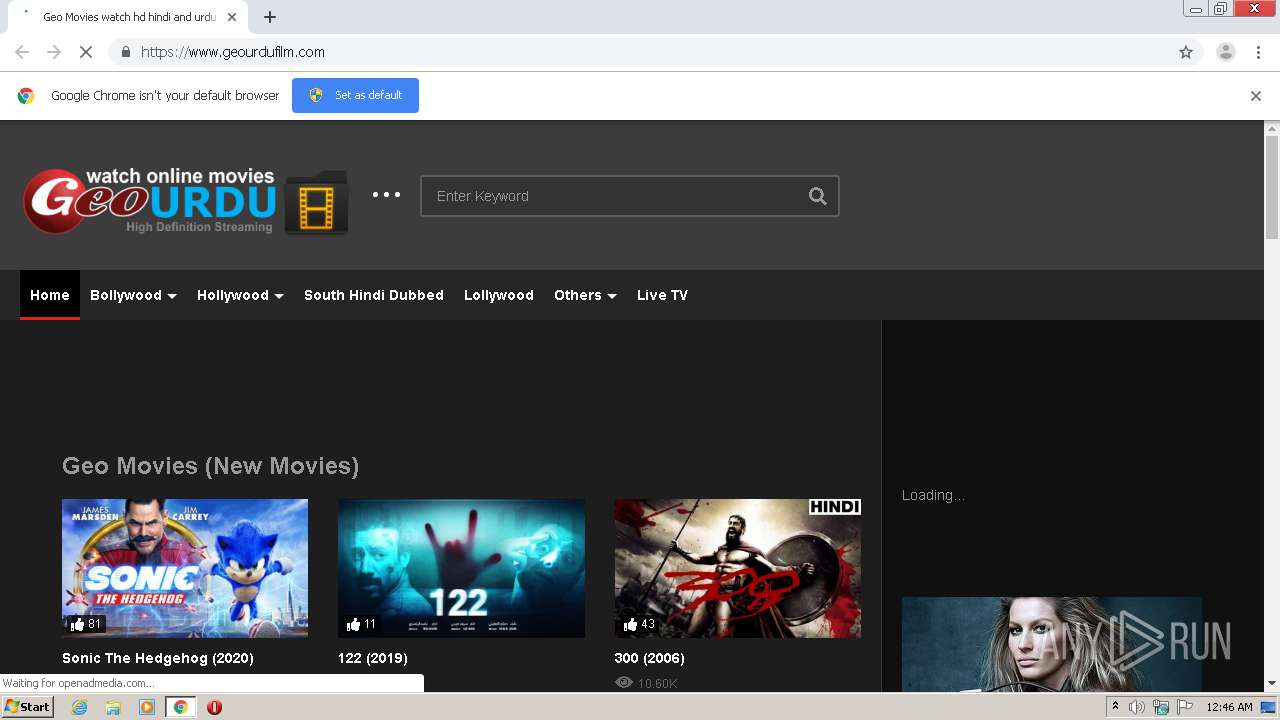This screenshot has height=720, width=1280.
Task: Open the 300 movie thumbnail
Action: (x=738, y=568)
